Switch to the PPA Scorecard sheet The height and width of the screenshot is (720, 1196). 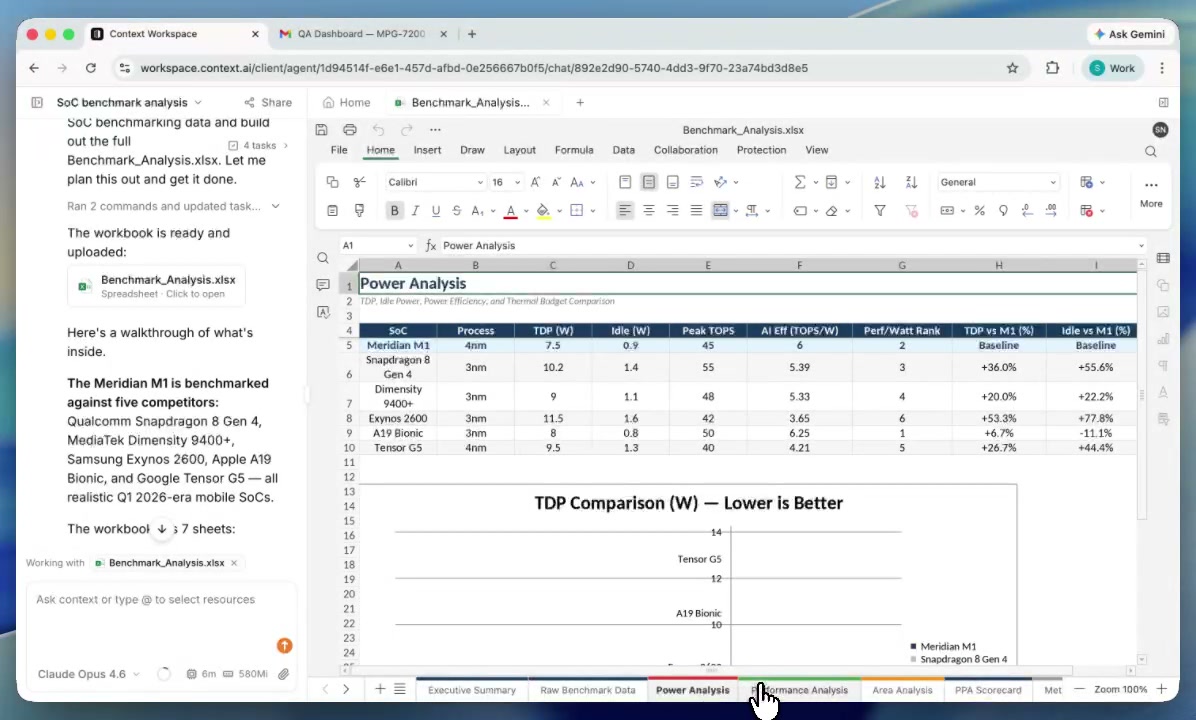pos(988,690)
